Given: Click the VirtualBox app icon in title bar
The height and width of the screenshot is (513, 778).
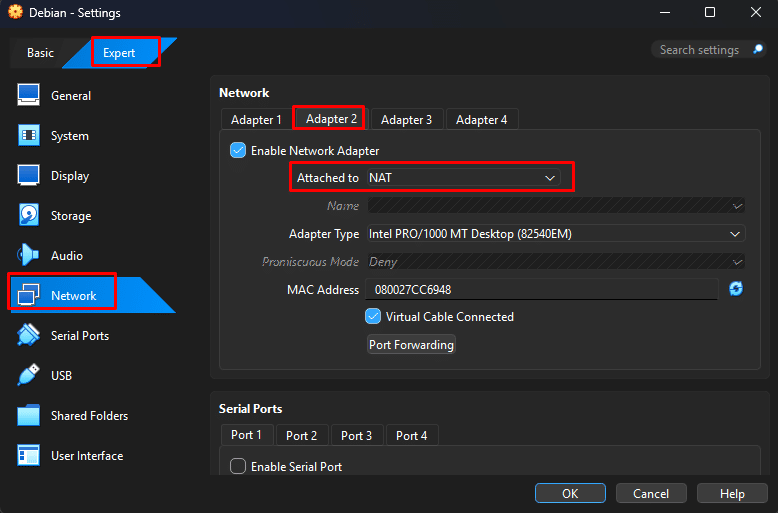Looking at the screenshot, I should (x=15, y=12).
